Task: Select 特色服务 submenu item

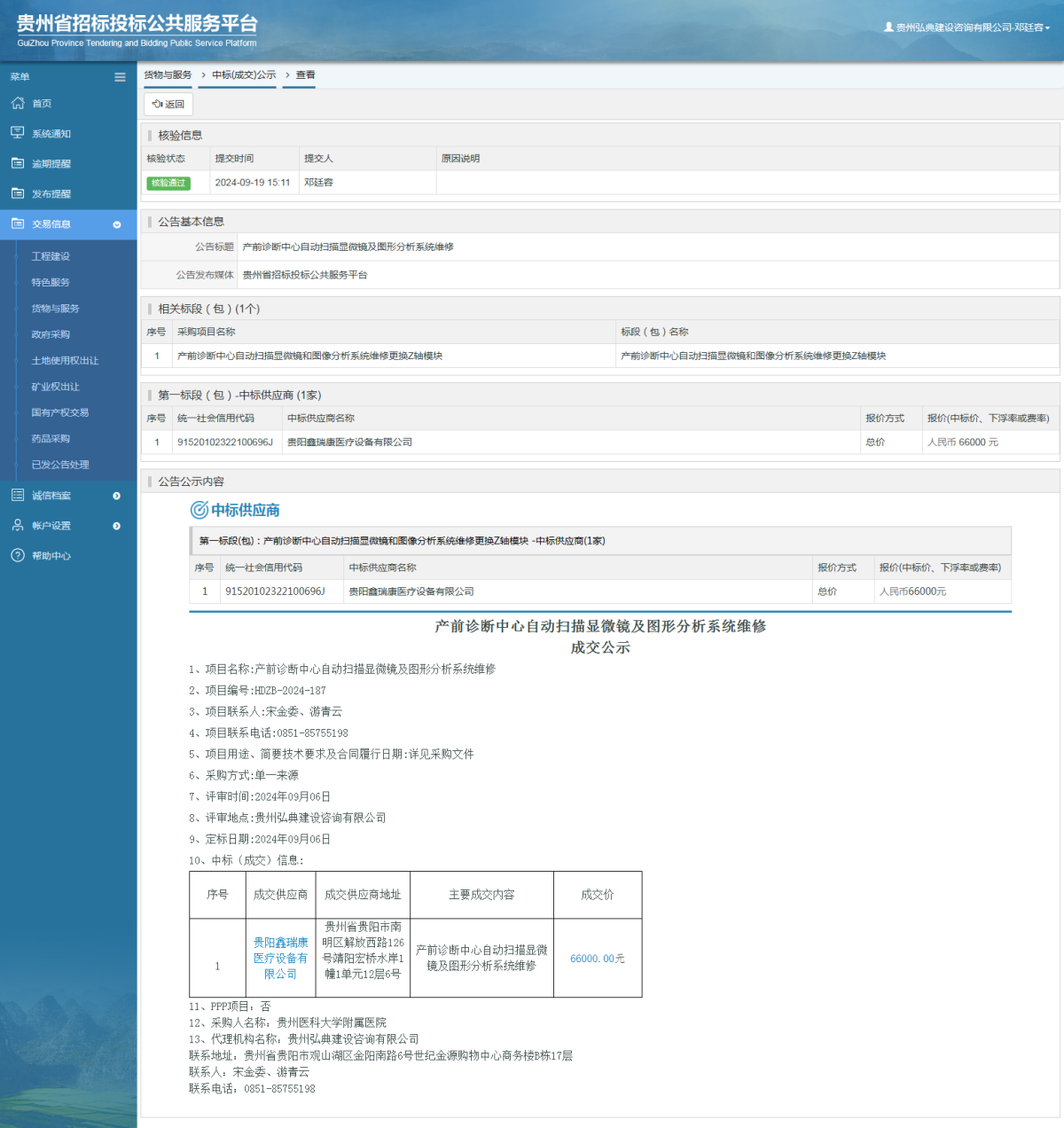Action: click(51, 282)
